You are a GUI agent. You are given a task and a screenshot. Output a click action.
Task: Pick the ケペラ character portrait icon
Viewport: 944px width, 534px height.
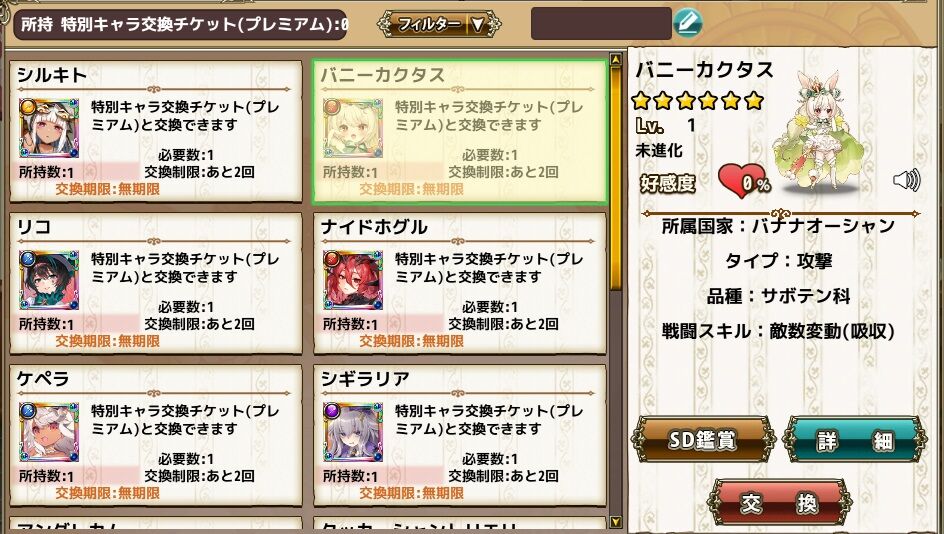49,432
